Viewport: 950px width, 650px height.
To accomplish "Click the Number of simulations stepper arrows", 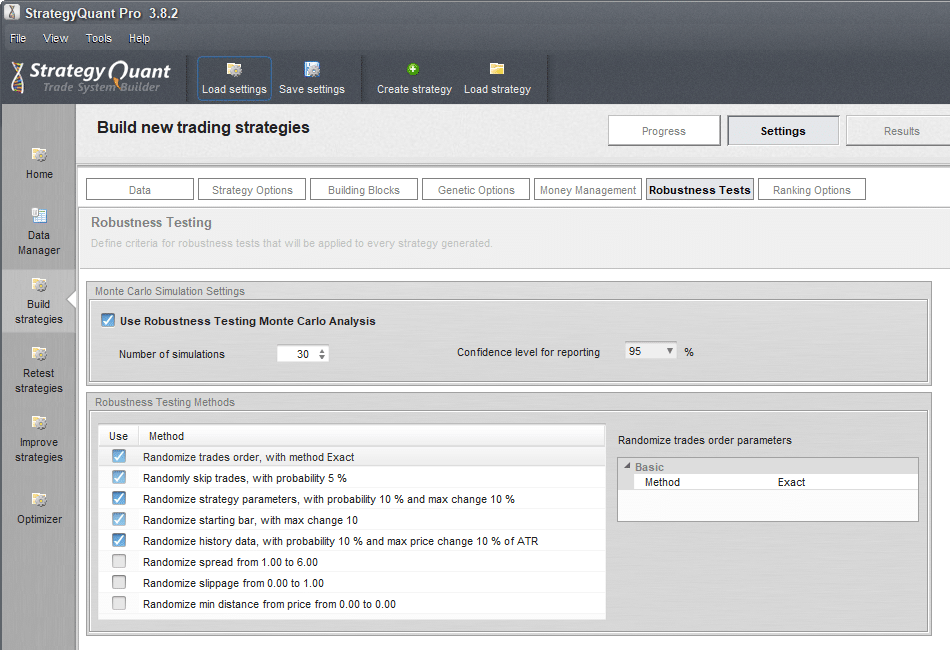I will pos(322,354).
